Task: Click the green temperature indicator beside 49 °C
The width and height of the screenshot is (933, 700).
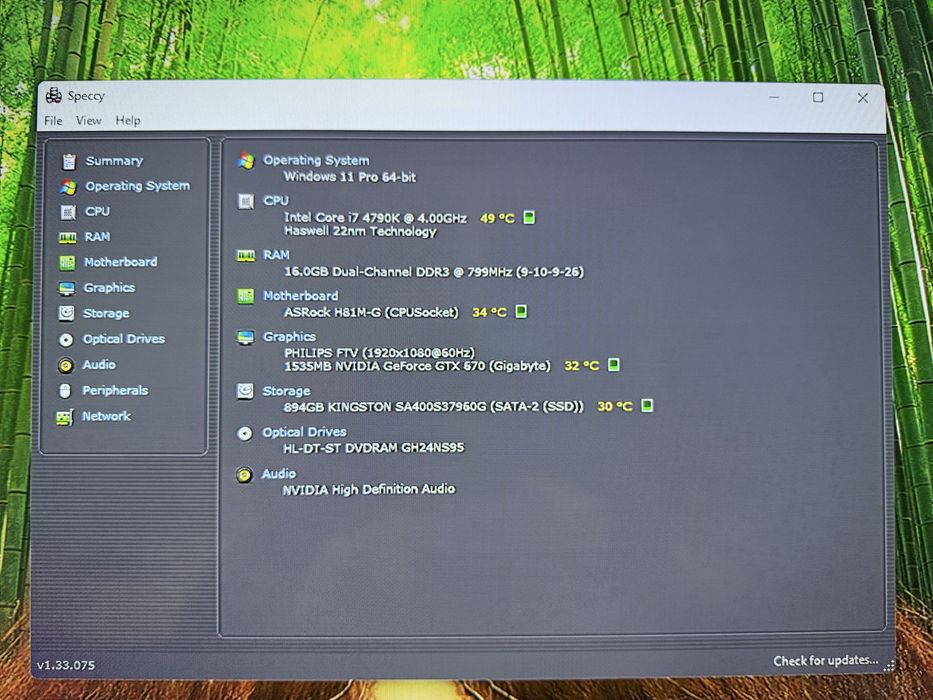Action: click(x=529, y=217)
